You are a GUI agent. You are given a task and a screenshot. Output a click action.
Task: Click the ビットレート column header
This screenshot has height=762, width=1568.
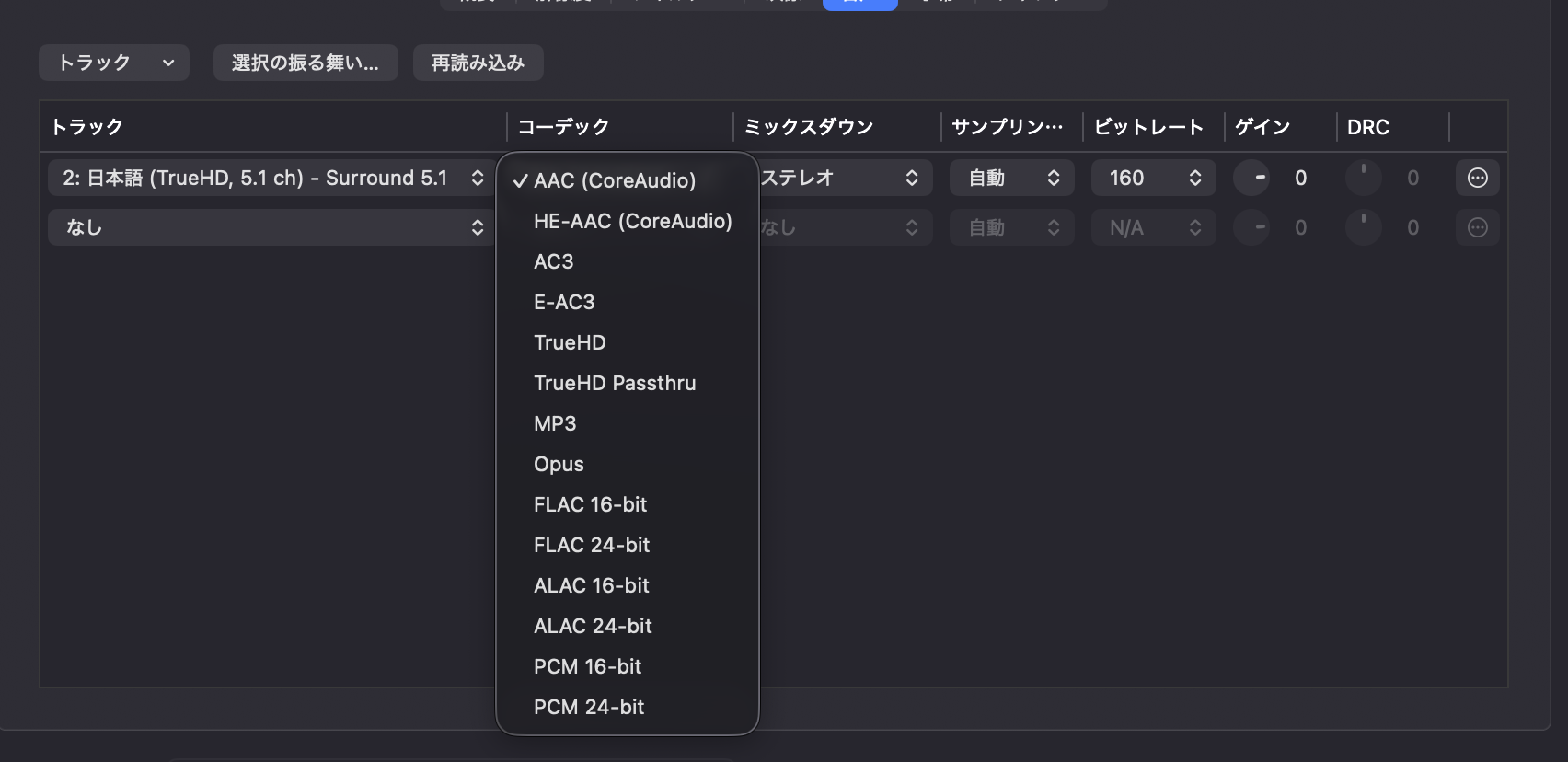pos(1148,127)
